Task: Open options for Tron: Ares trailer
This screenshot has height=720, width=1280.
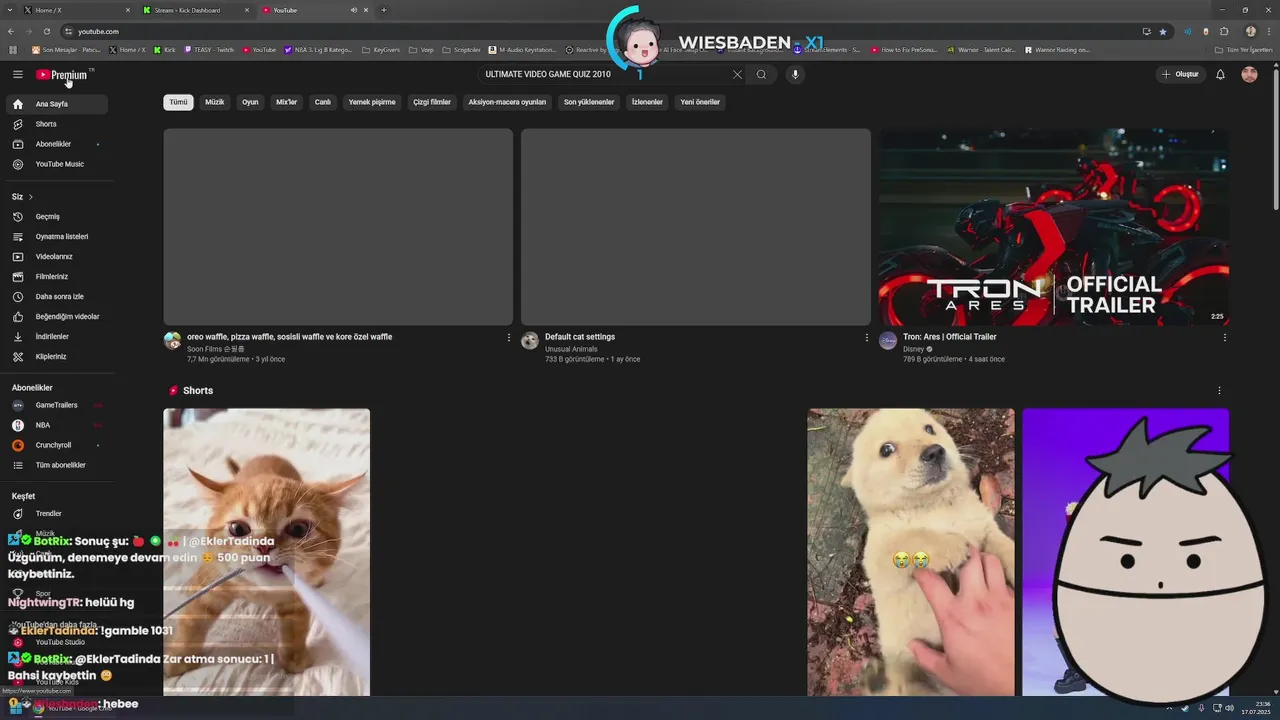Action: click(x=1224, y=338)
